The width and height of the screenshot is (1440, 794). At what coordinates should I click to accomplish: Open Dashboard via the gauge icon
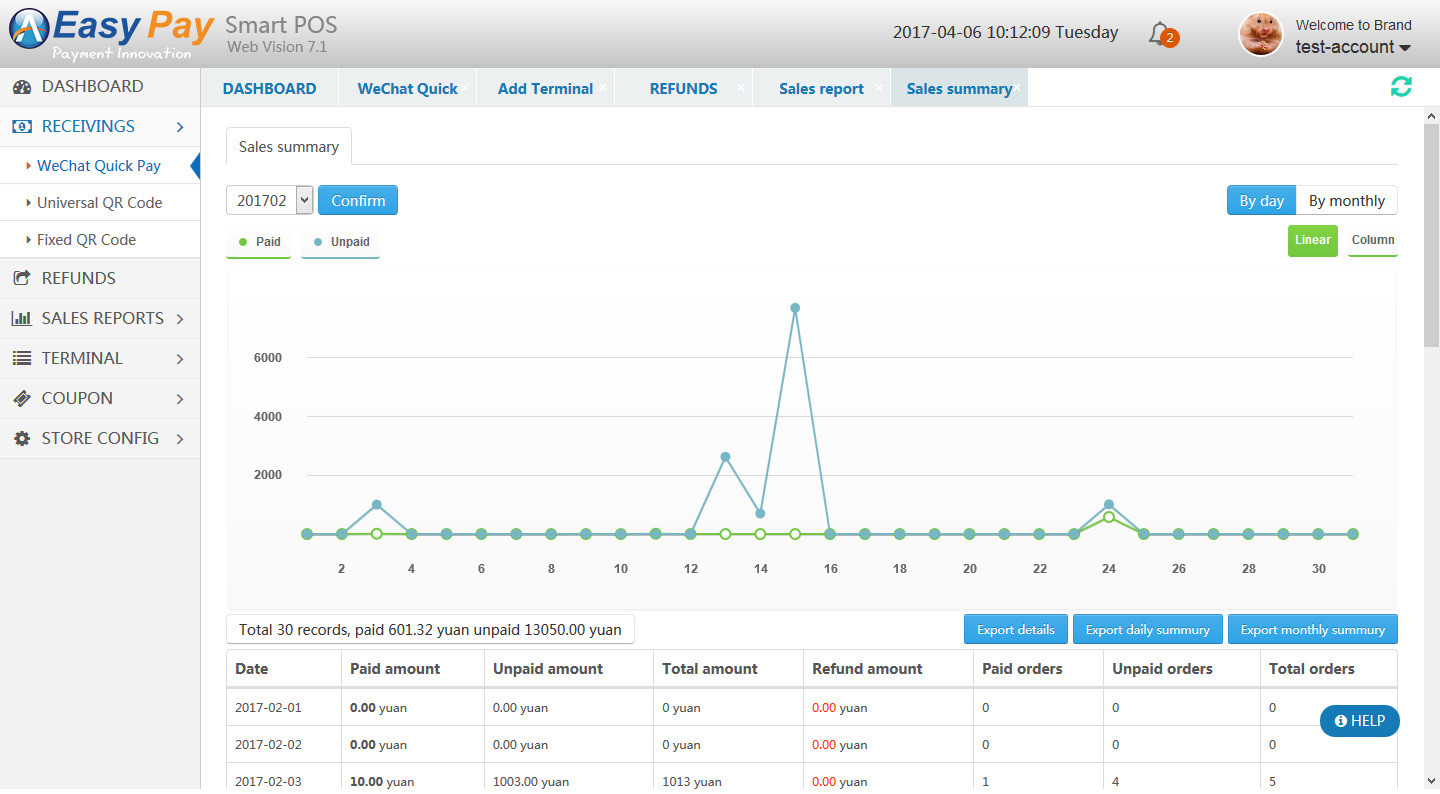(22, 87)
